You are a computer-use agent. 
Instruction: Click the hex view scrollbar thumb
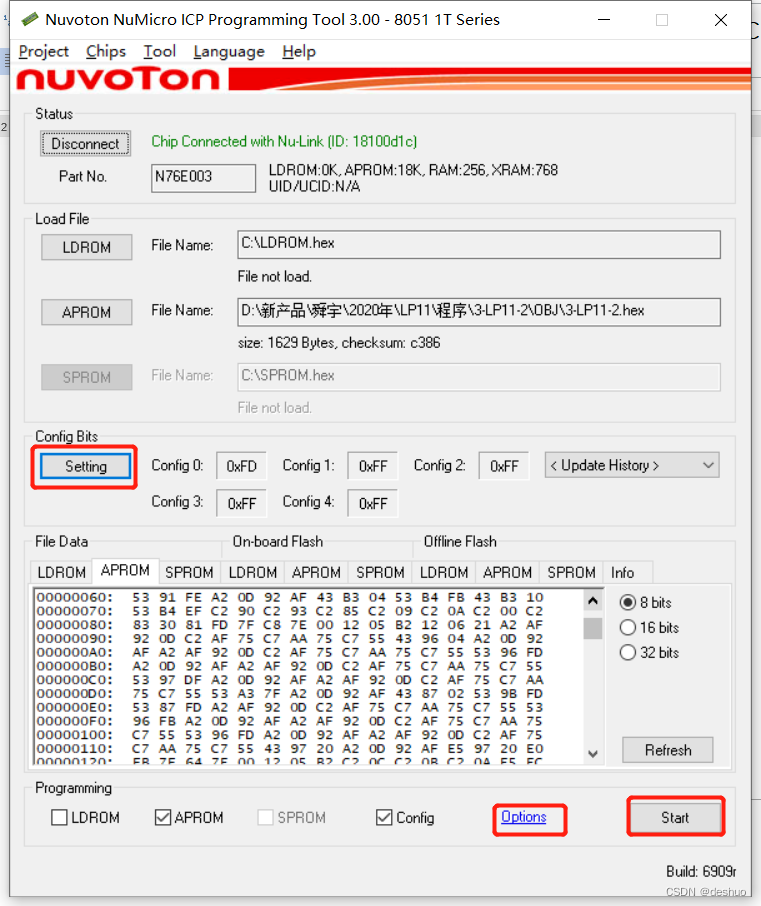593,628
